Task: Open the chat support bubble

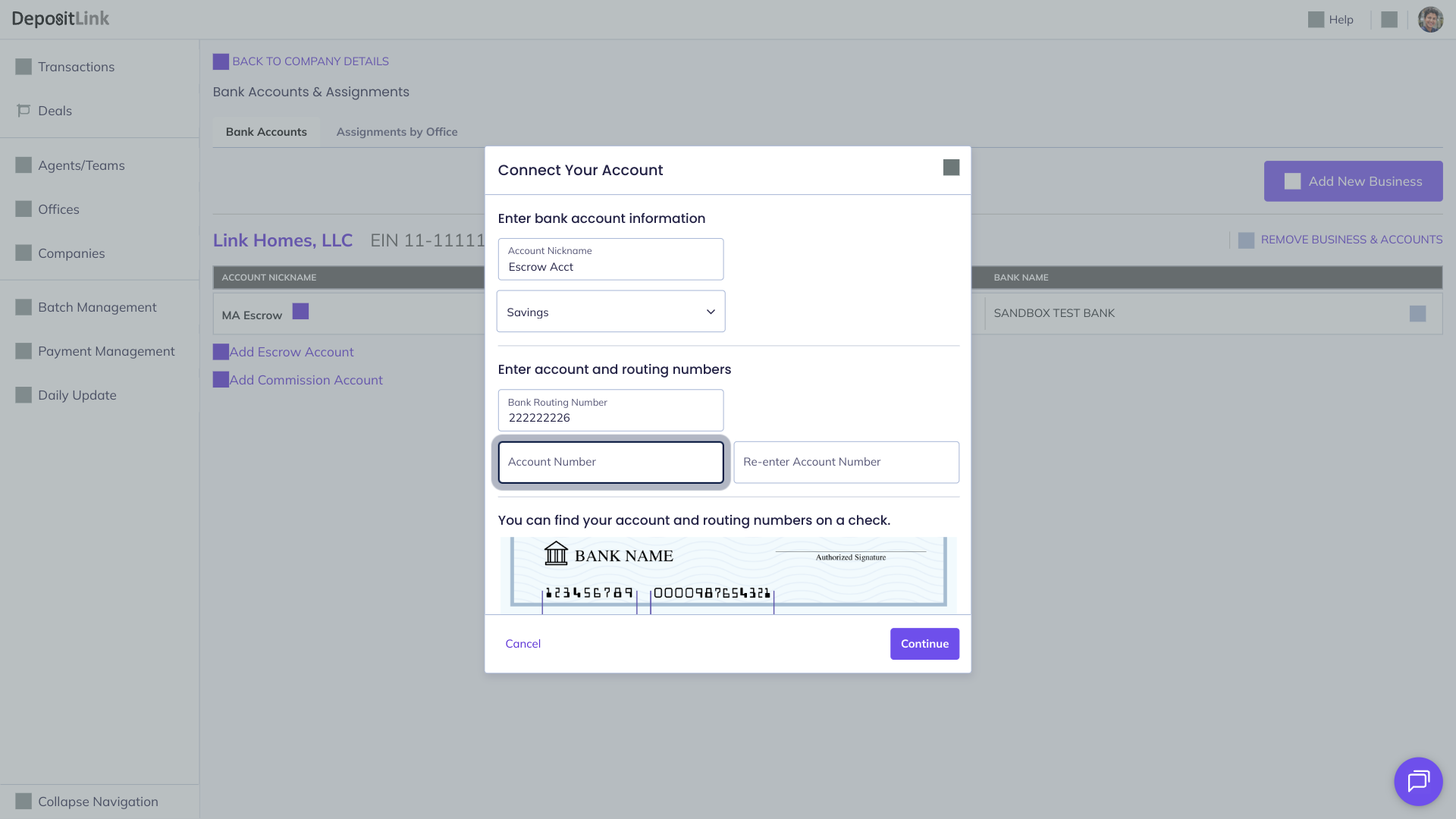Action: (x=1418, y=781)
